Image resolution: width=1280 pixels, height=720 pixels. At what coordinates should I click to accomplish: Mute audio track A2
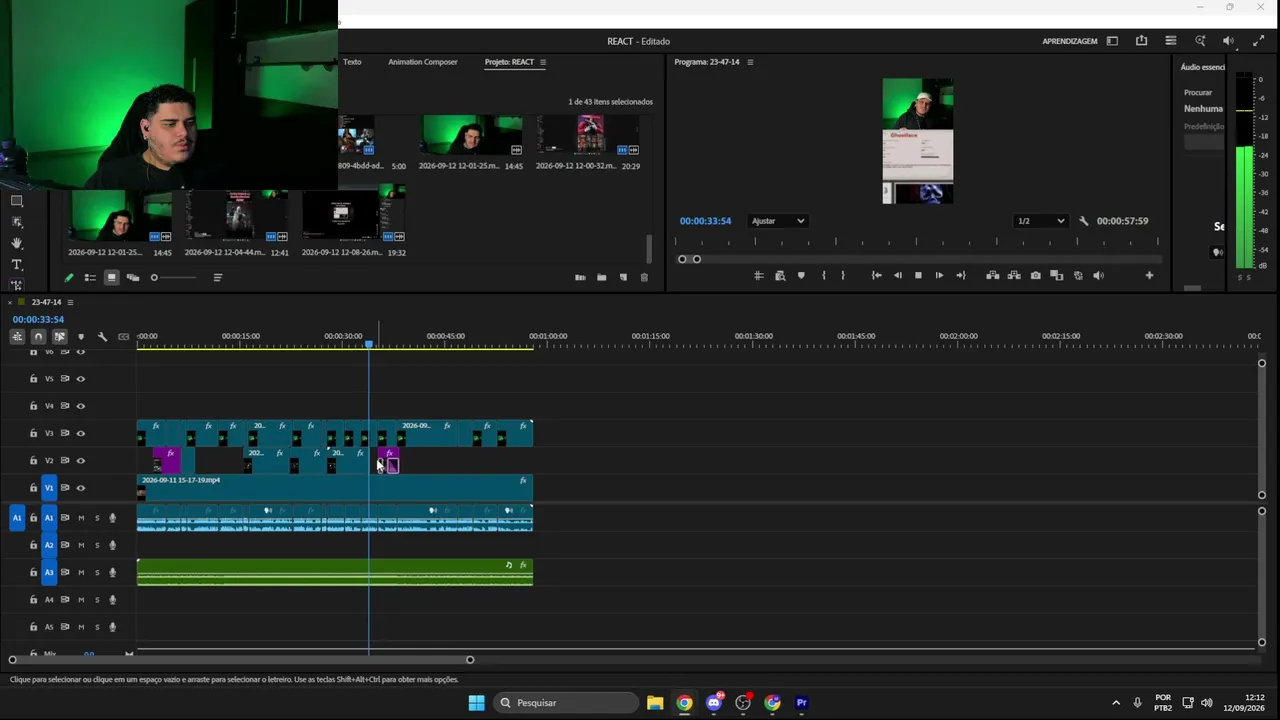point(81,545)
